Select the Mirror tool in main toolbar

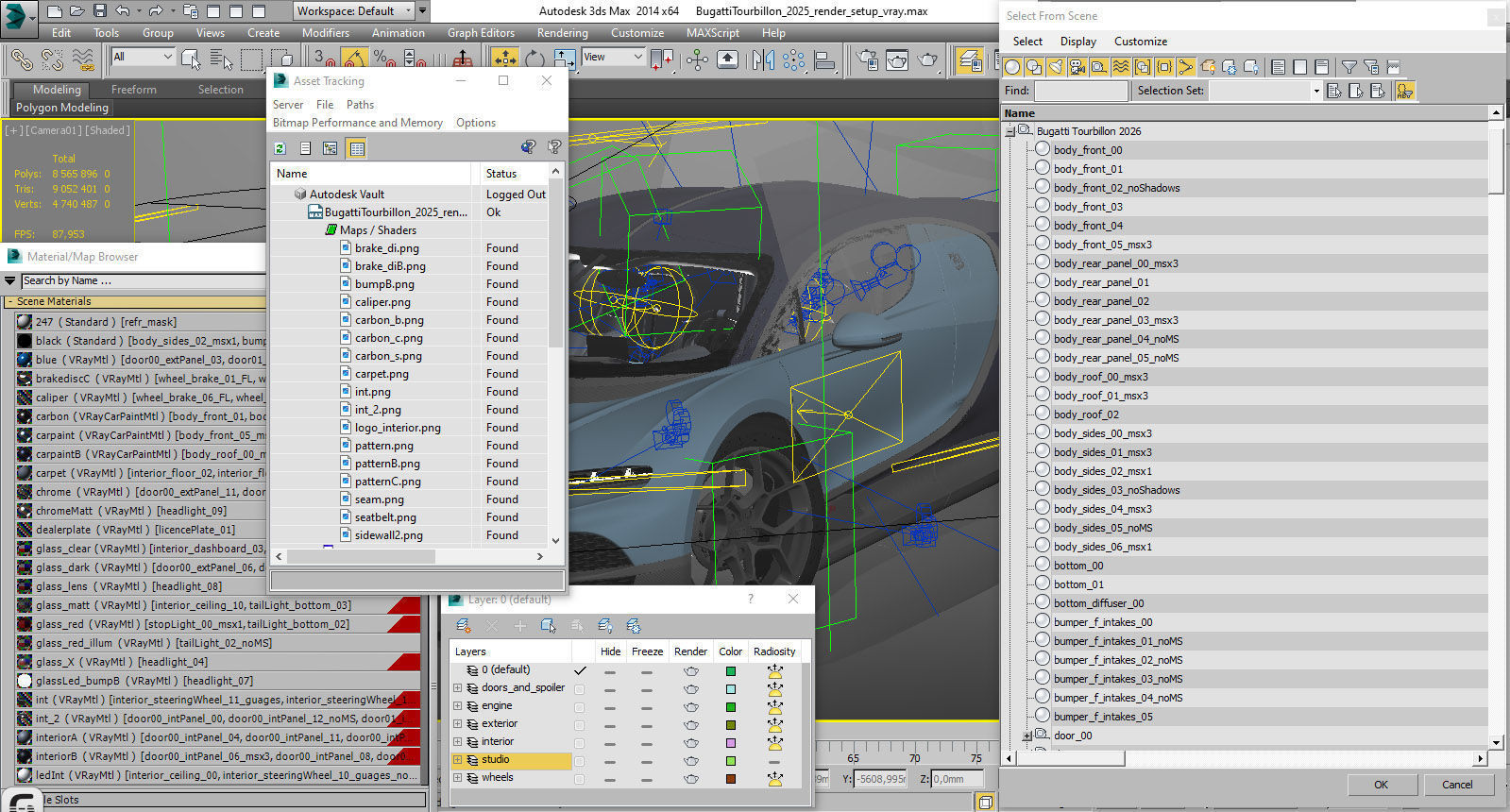pyautogui.click(x=763, y=59)
